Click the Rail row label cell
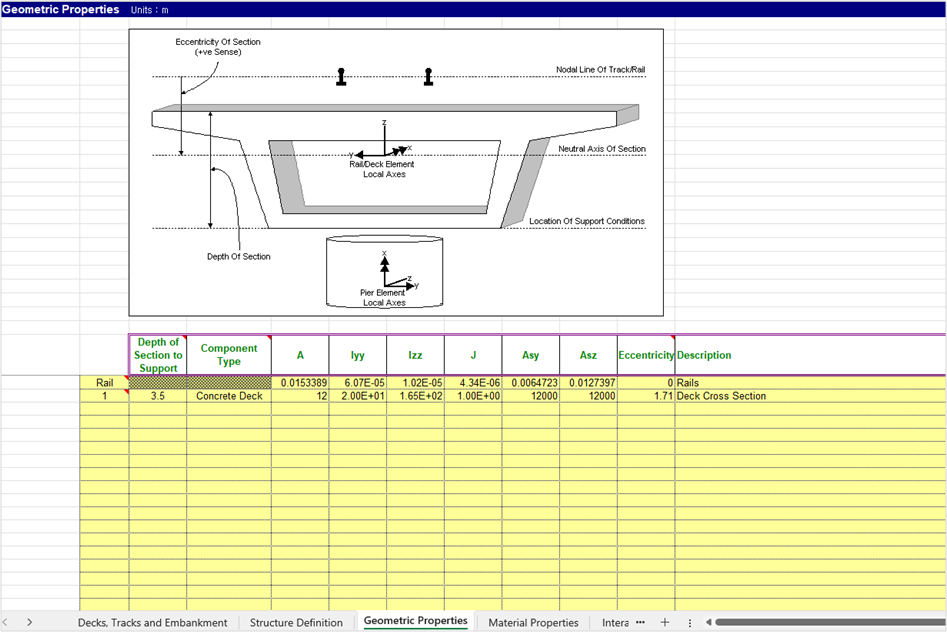947x632 pixels. click(x=104, y=383)
